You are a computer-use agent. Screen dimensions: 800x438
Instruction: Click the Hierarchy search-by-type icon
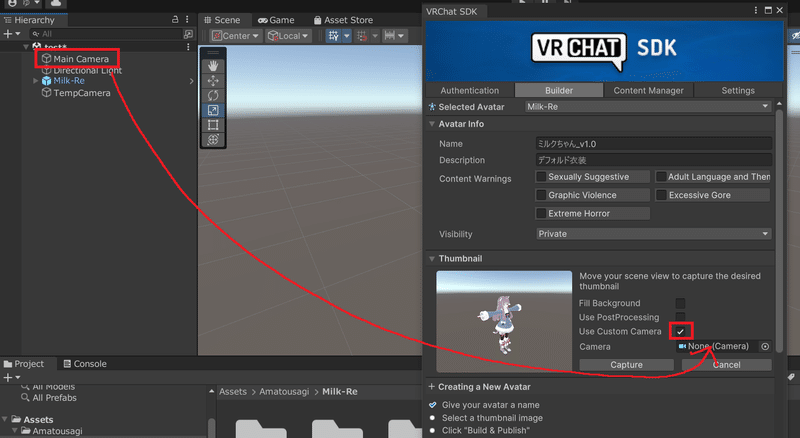[188, 34]
